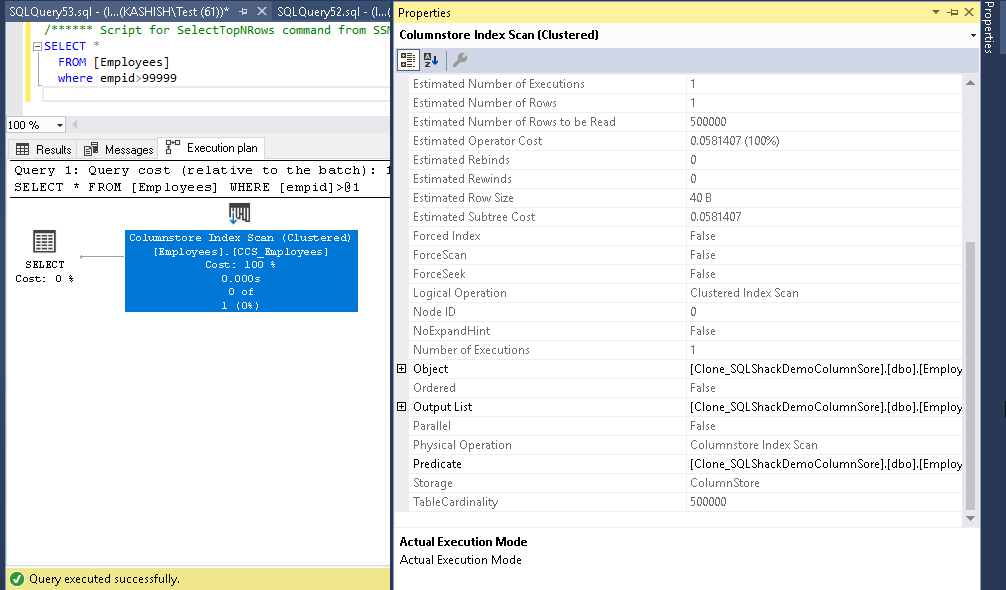
Task: Click the Storage value ColumnStore
Action: (724, 483)
